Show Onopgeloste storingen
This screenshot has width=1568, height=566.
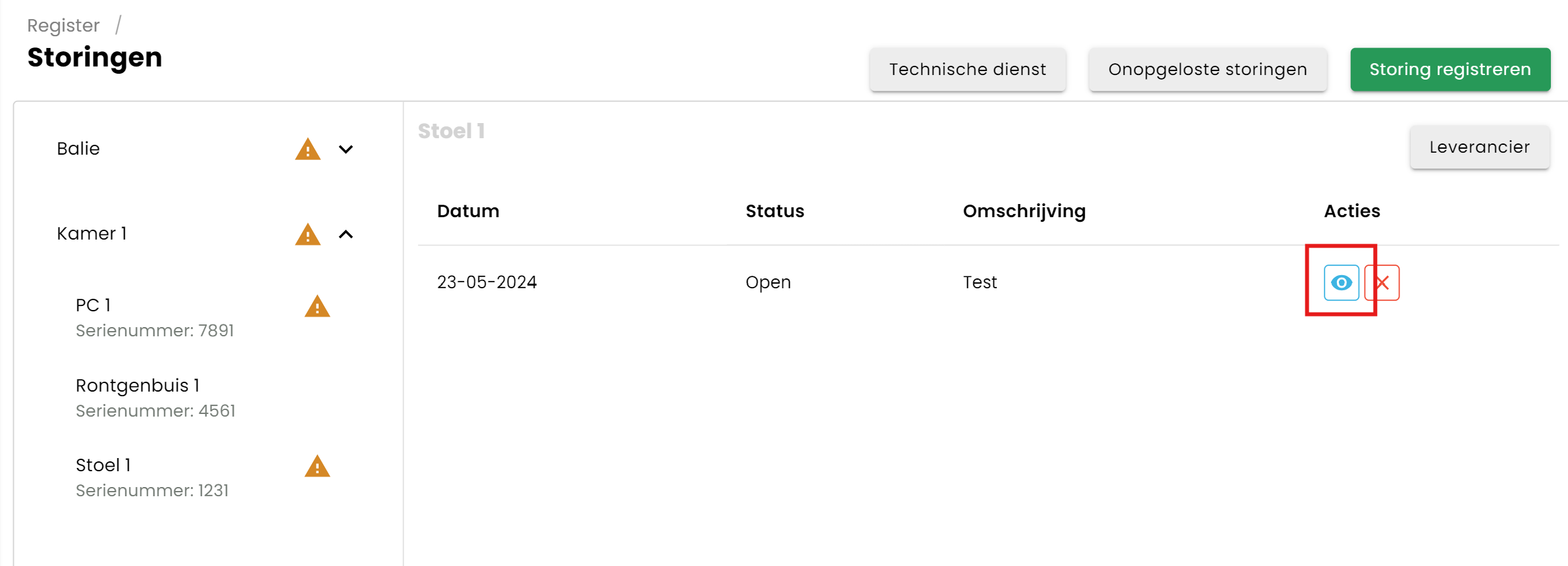[x=1208, y=69]
